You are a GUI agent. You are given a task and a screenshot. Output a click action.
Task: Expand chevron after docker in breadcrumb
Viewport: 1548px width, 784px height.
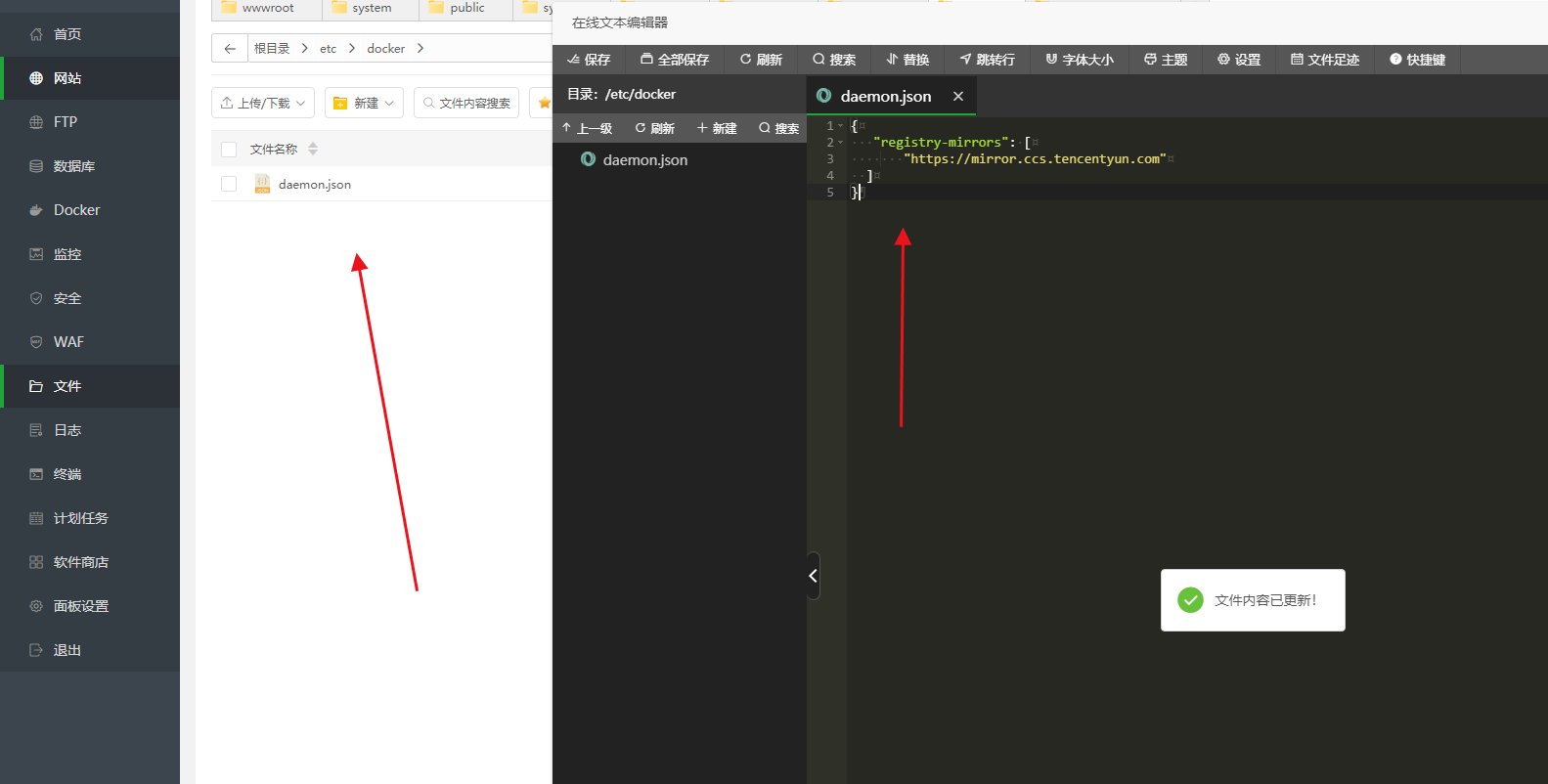point(420,48)
